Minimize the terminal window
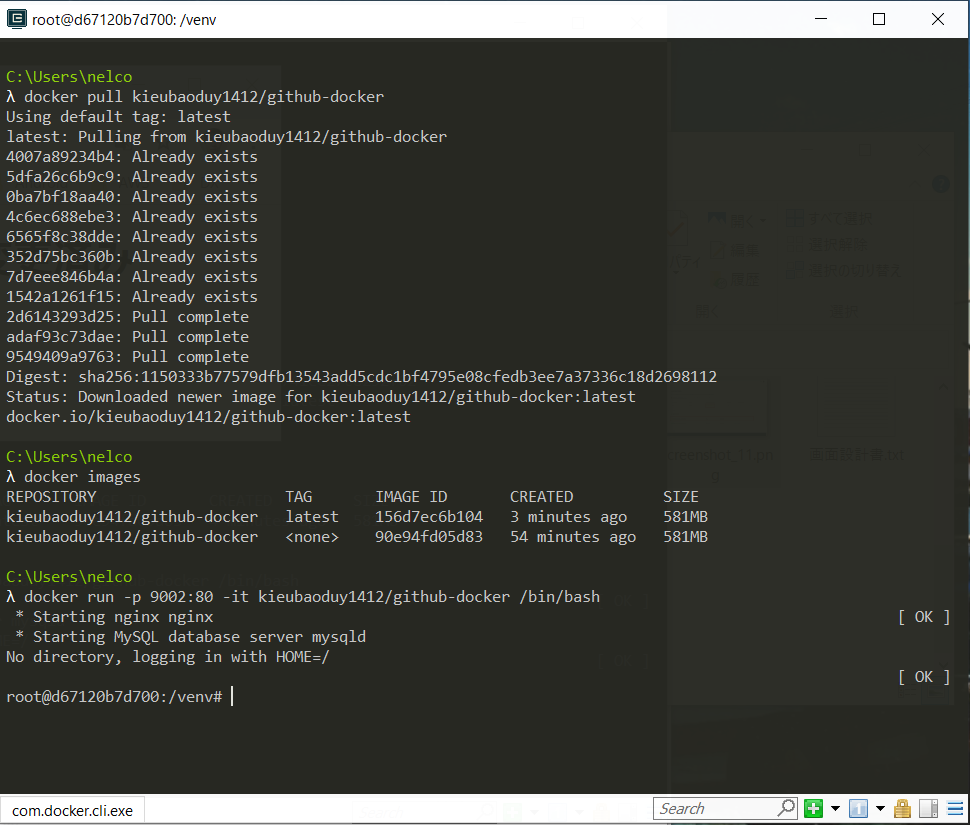 (x=821, y=18)
